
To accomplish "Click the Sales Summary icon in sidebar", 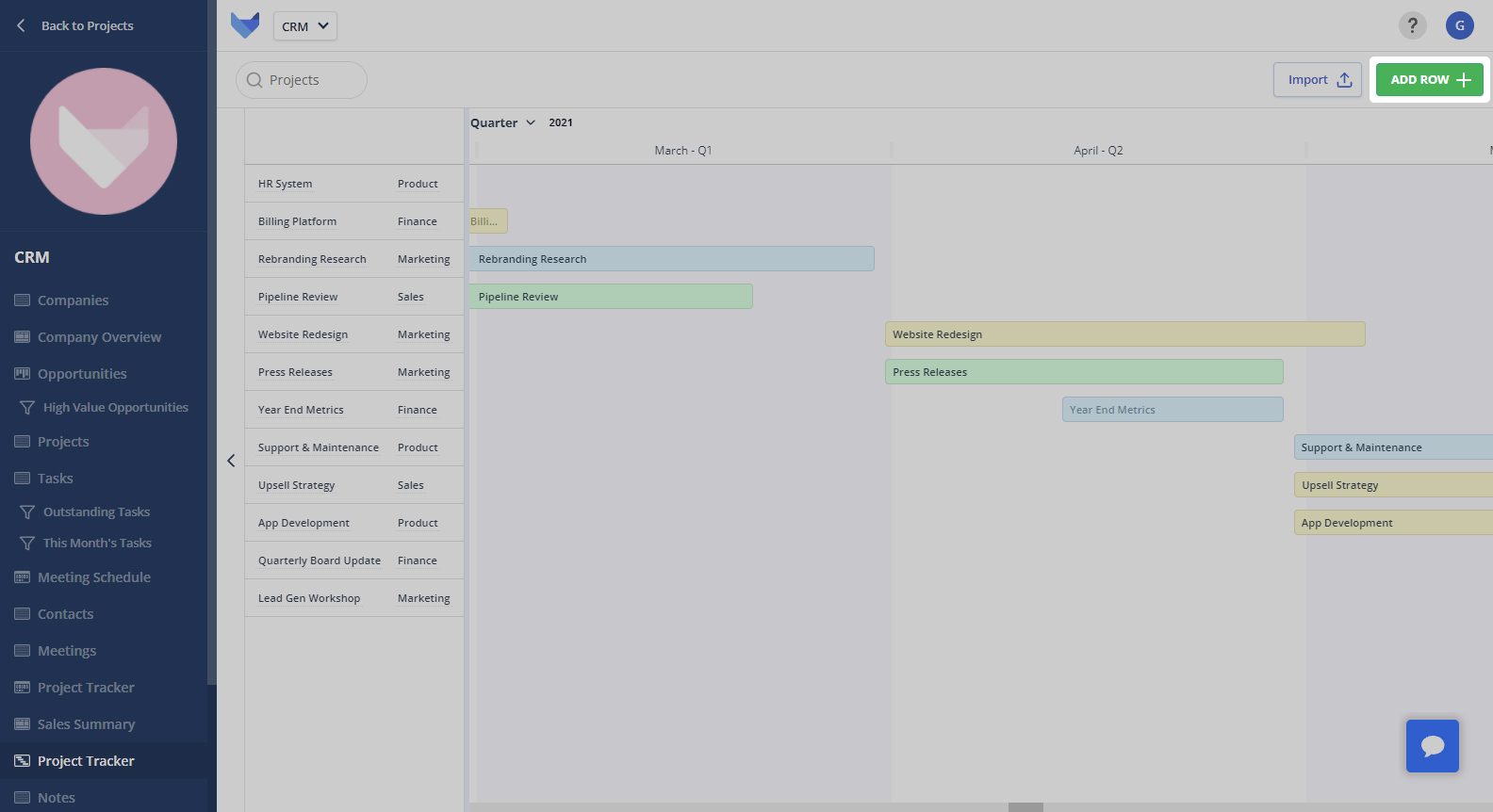I will (23, 724).
